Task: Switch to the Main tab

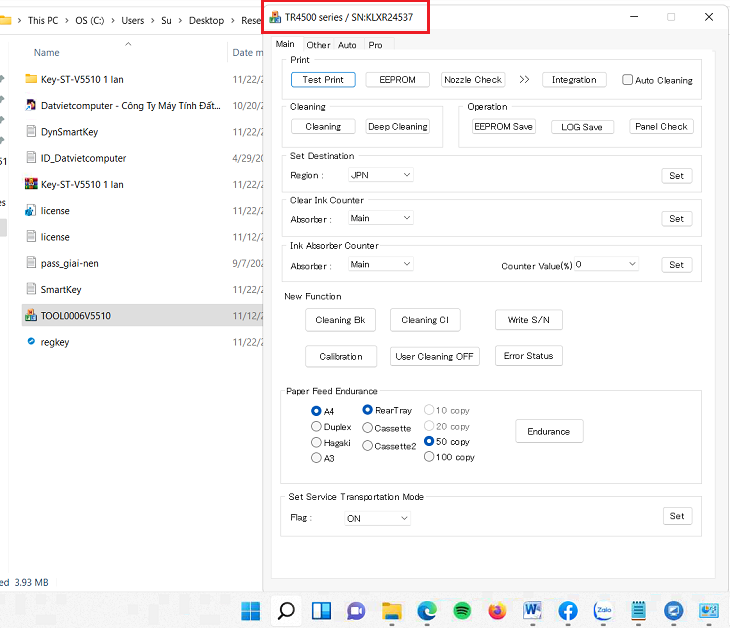Action: [x=285, y=44]
